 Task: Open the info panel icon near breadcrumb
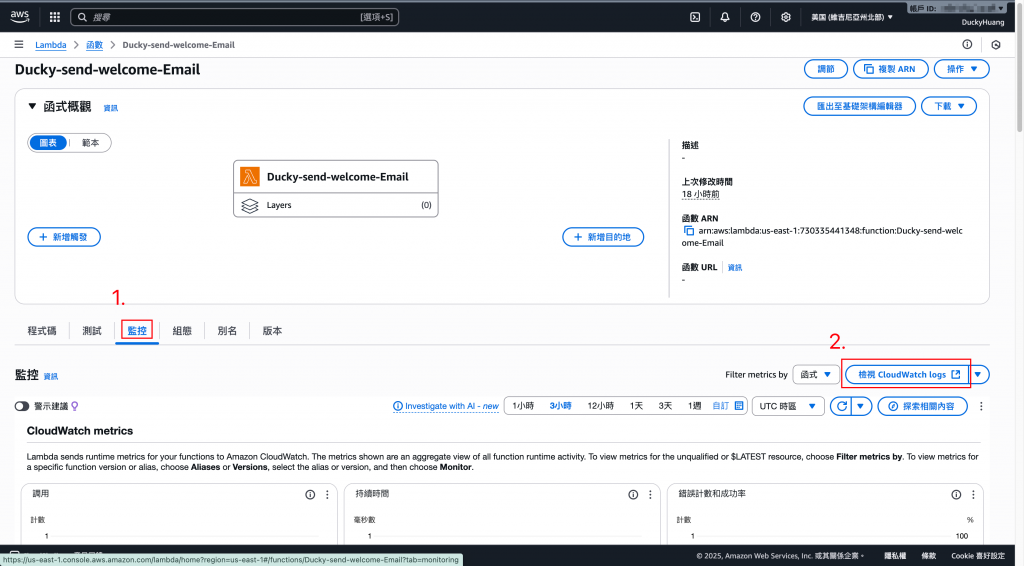[x=967, y=44]
